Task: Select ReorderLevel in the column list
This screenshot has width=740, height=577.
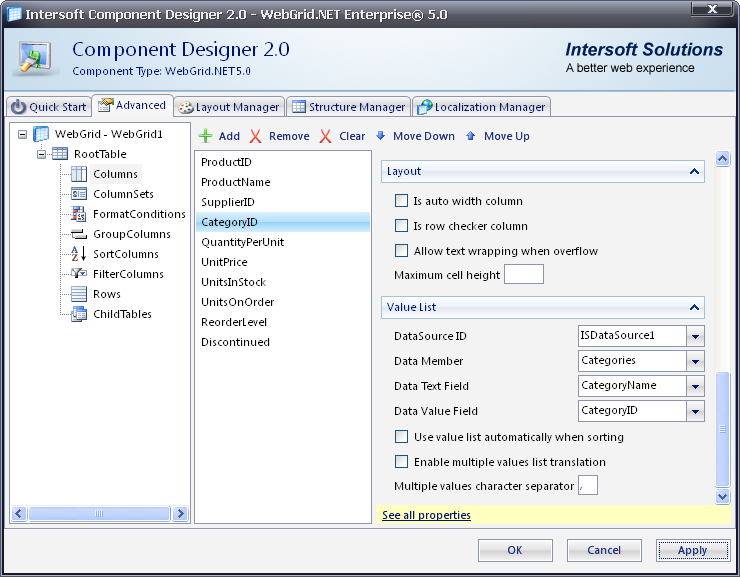Action: click(283, 322)
